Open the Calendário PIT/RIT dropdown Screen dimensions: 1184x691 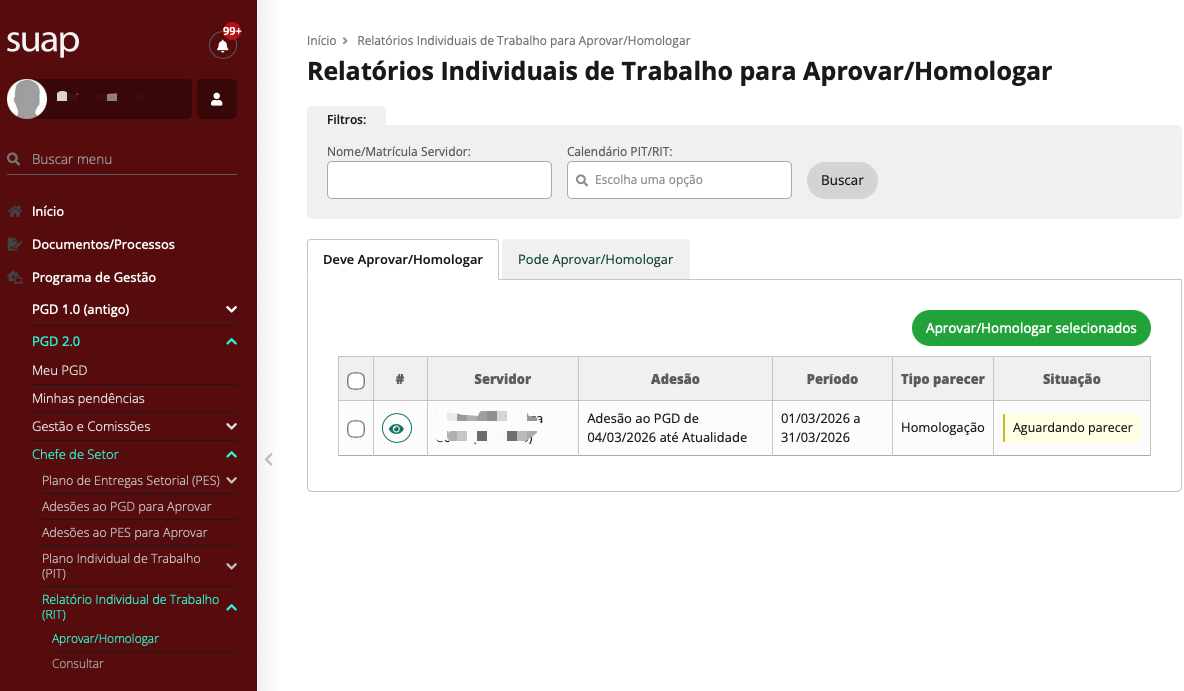coord(679,180)
